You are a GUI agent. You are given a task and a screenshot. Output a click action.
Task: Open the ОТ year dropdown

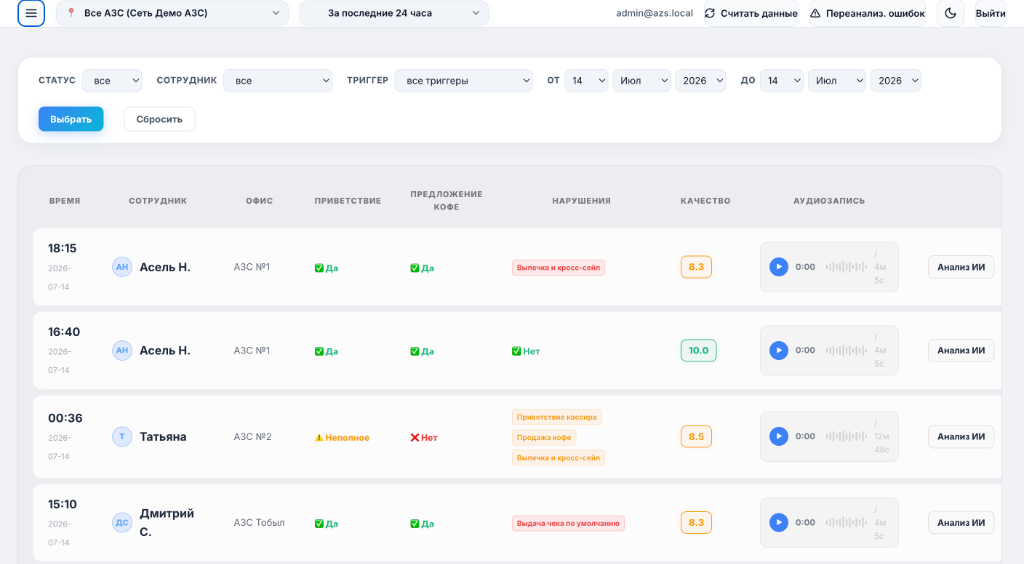tap(701, 80)
